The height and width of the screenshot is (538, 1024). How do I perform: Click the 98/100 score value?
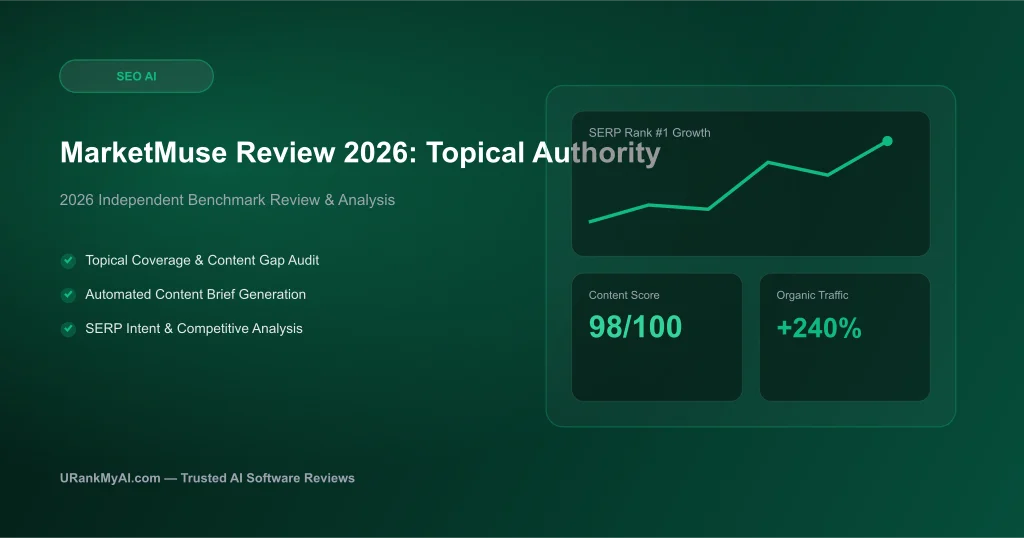pos(635,327)
